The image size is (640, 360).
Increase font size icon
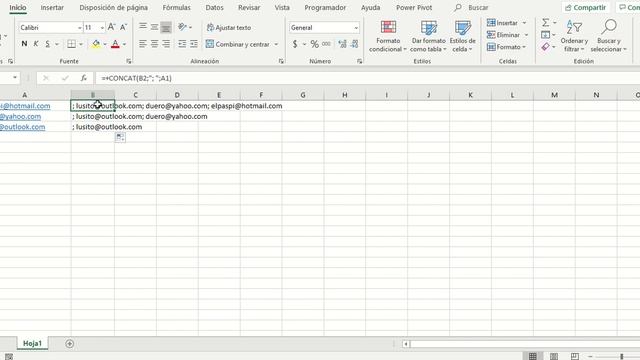[x=111, y=27]
